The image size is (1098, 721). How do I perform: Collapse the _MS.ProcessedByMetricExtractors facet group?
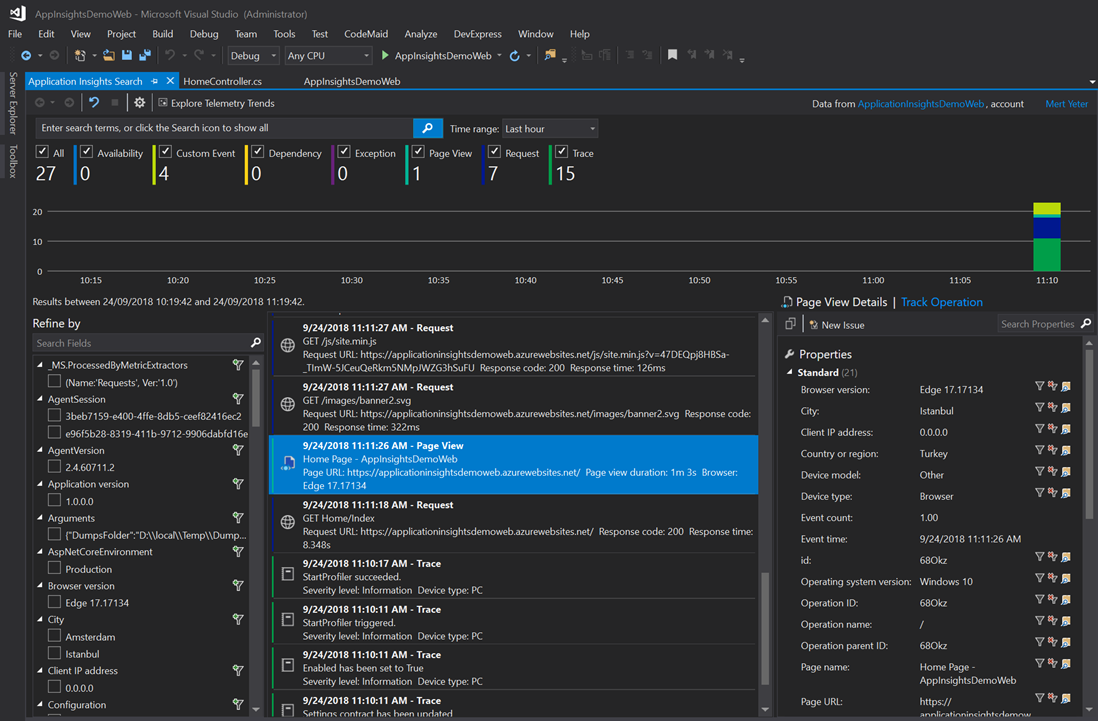[x=40, y=365]
